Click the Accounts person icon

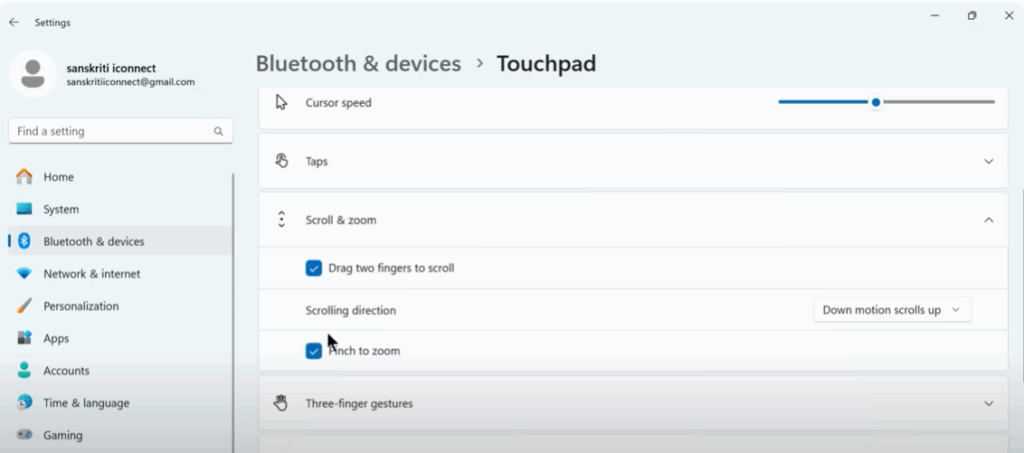pos(25,371)
